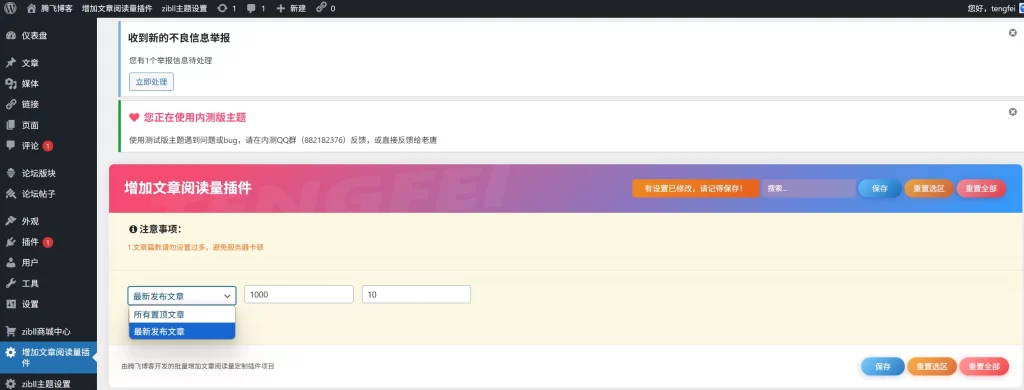The width and height of the screenshot is (1024, 390).
Task: Select 所有置顶文章 option
Action: point(182,314)
